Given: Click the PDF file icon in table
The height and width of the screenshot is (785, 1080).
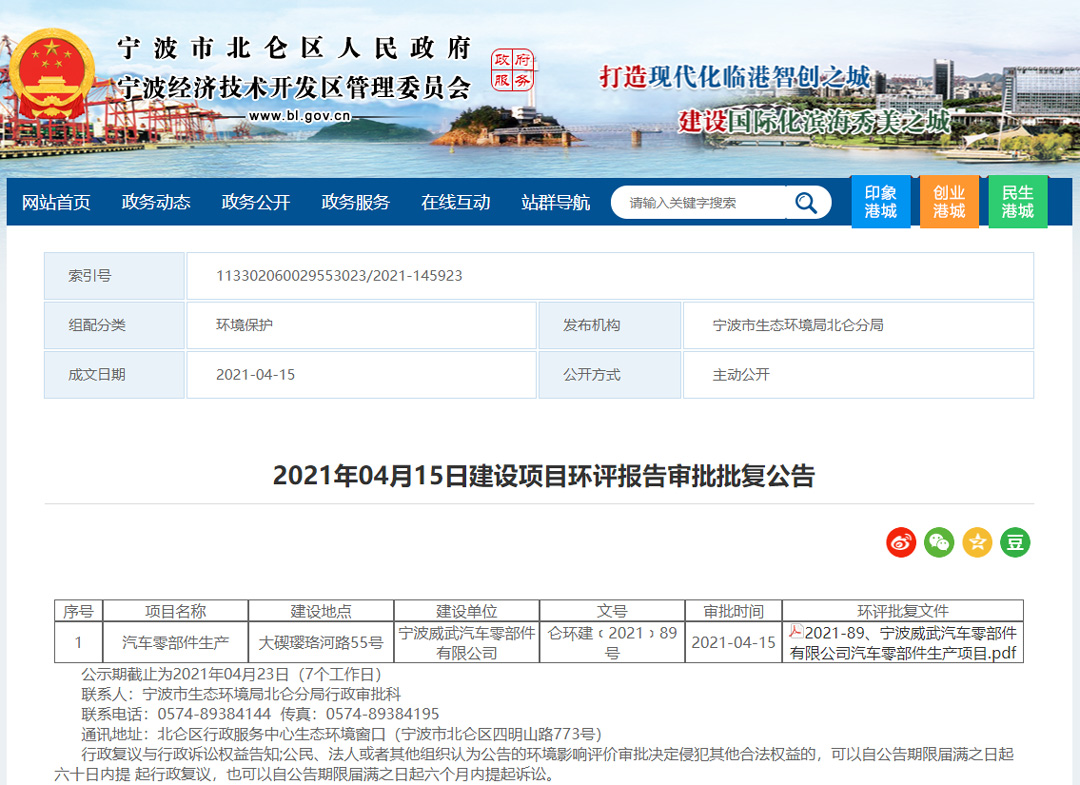Looking at the screenshot, I should click(796, 633).
